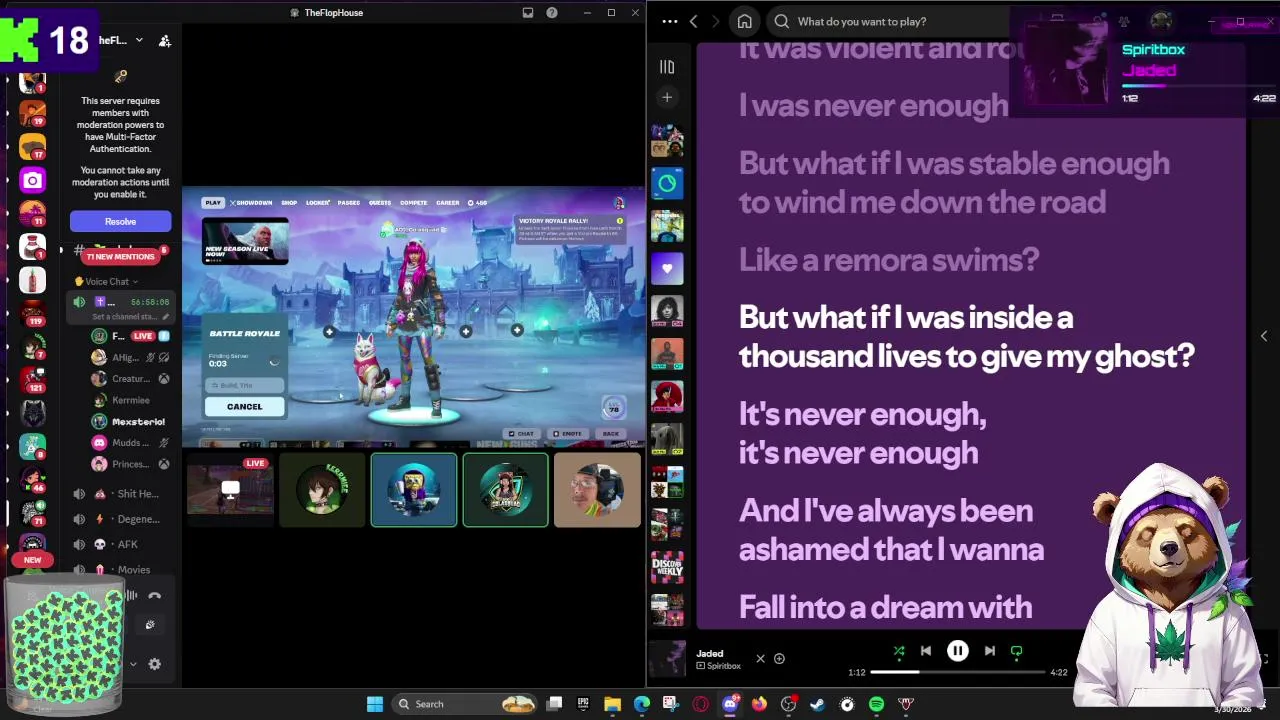
Task: Open Epic Games Launcher from taskbar
Action: pyautogui.click(x=583, y=704)
